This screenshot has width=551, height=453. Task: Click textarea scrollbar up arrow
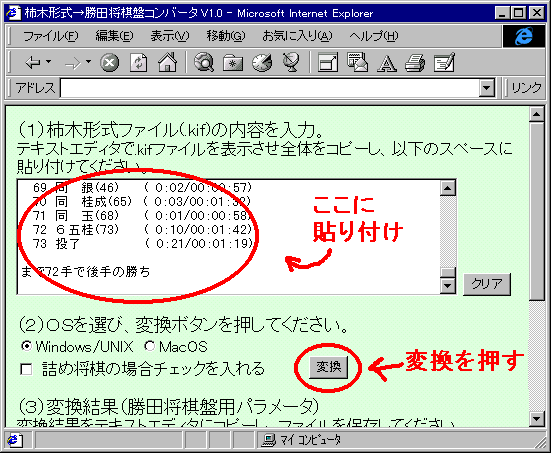(448, 188)
